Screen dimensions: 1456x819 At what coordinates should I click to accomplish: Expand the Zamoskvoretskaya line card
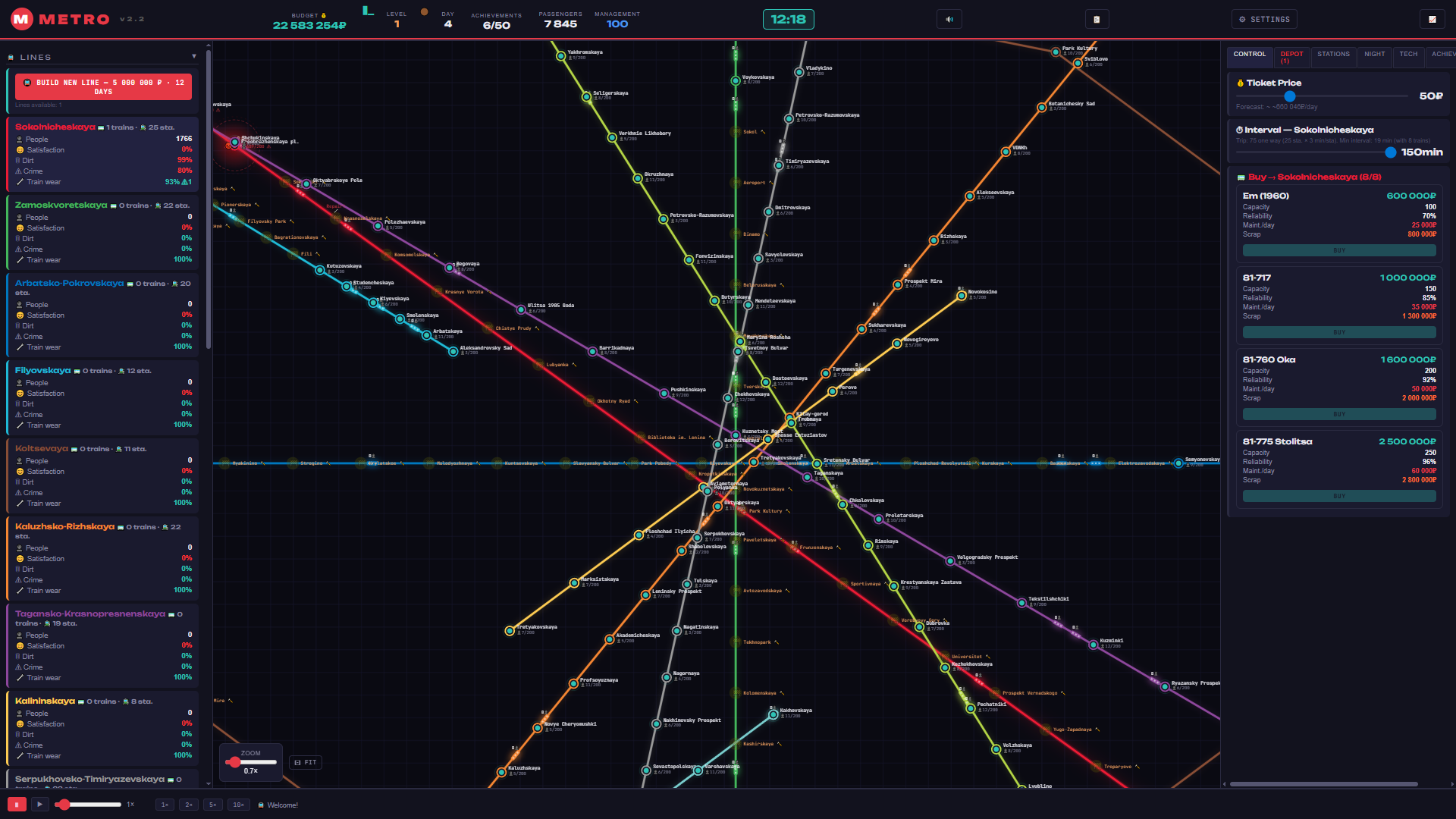pyautogui.click(x=103, y=233)
